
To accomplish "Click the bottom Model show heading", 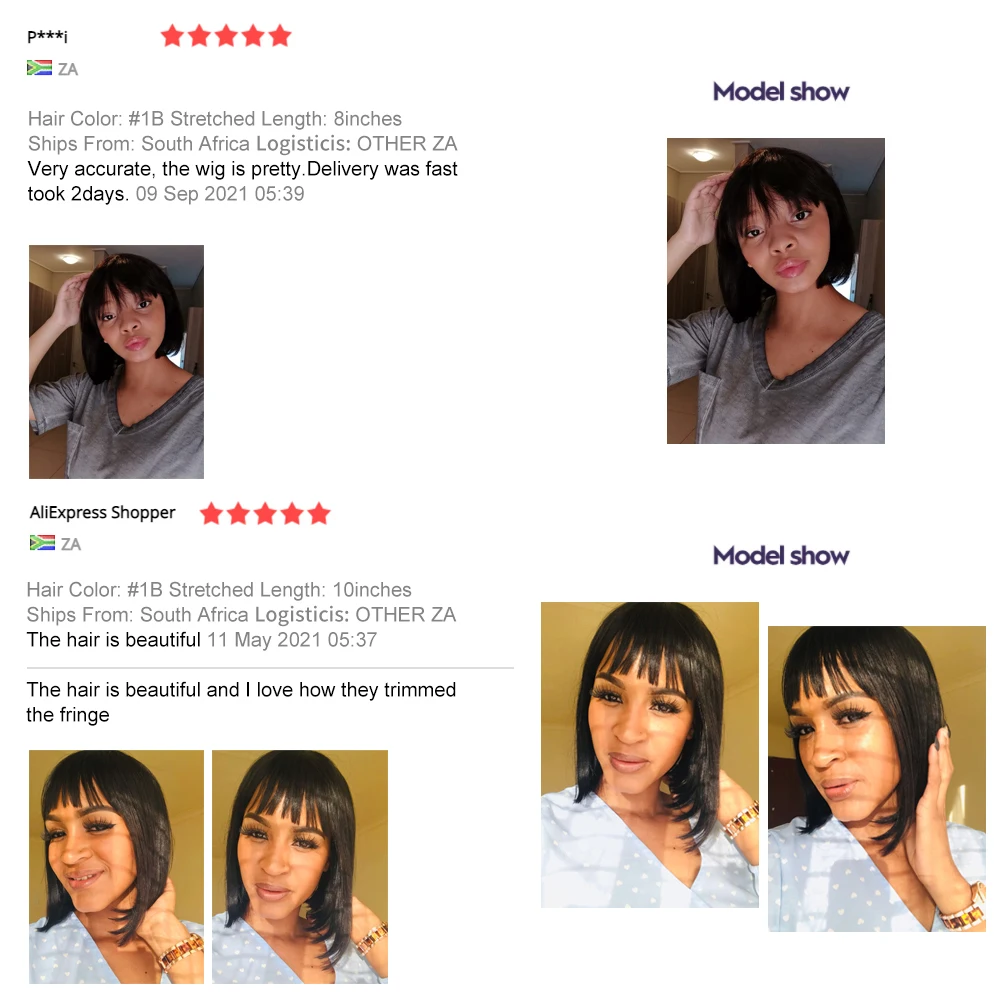I will 781,555.
